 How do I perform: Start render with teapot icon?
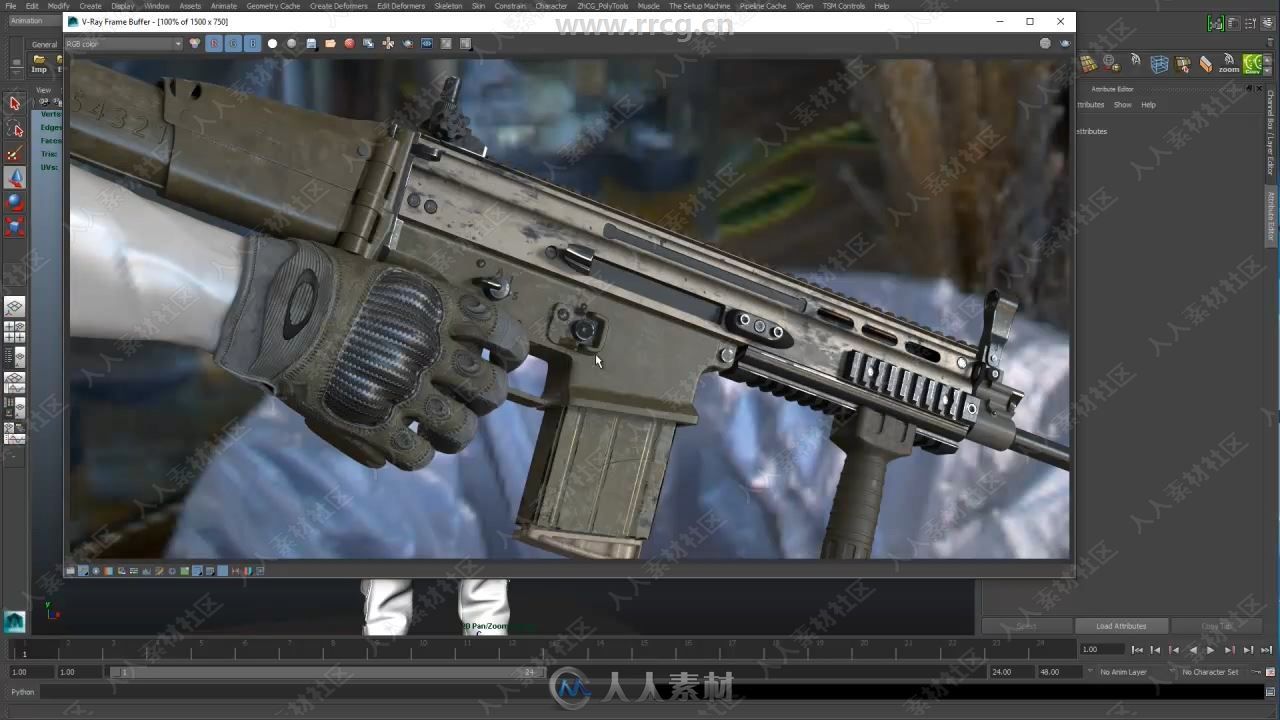coord(407,44)
